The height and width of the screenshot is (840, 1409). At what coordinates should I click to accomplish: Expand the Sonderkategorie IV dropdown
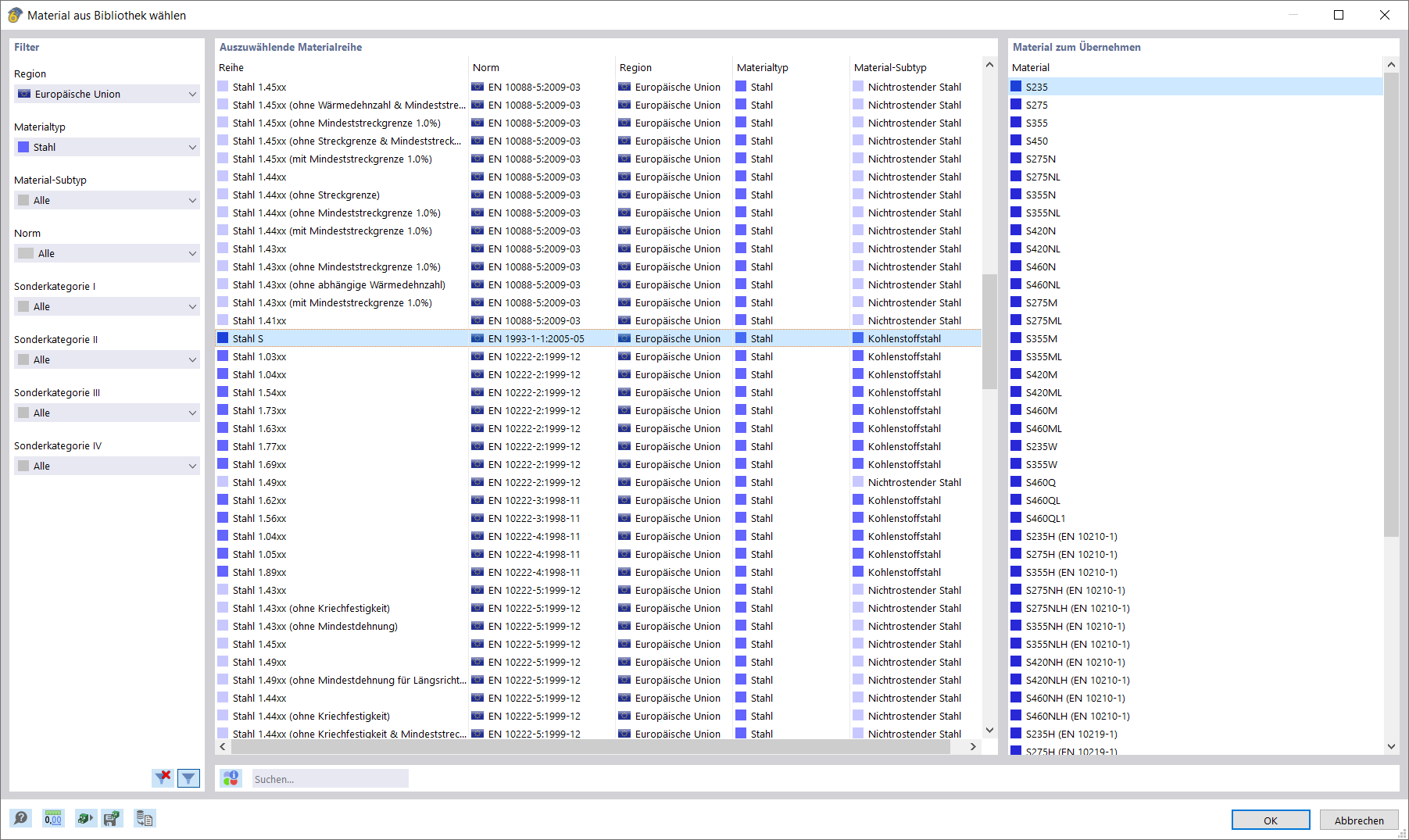pos(107,466)
